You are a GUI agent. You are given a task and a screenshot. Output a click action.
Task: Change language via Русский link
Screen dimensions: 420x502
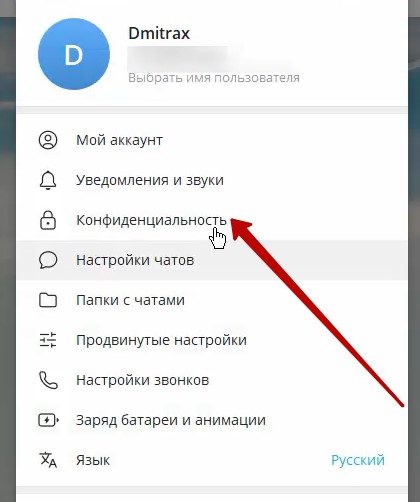coord(358,460)
